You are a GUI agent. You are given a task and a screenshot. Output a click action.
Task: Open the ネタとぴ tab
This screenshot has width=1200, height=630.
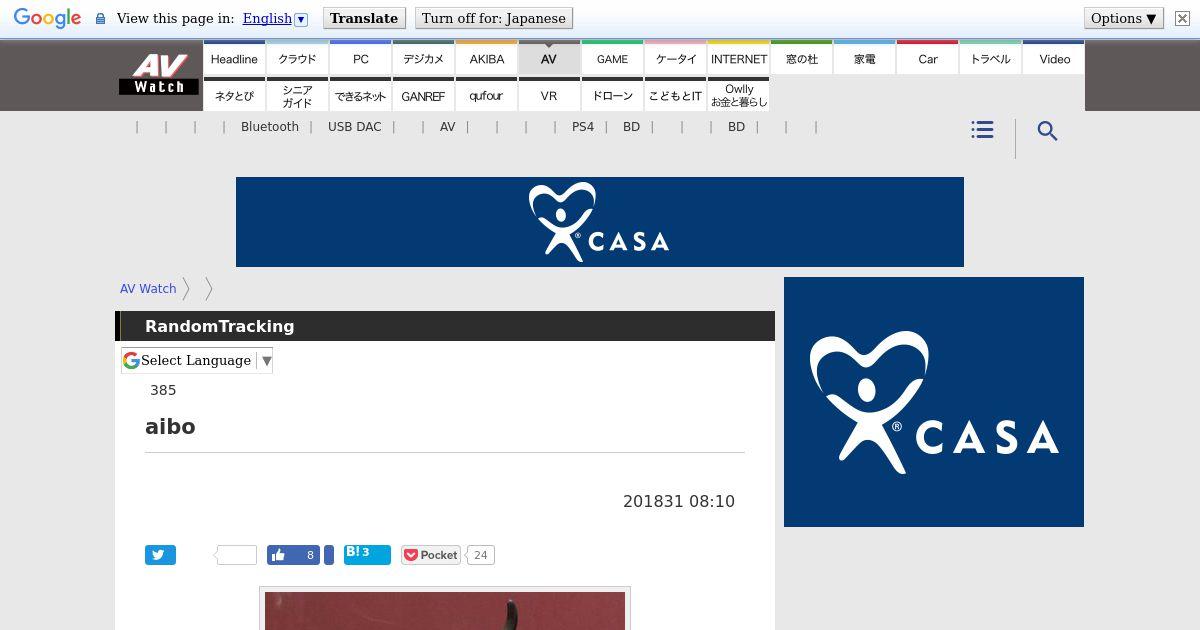click(x=234, y=95)
